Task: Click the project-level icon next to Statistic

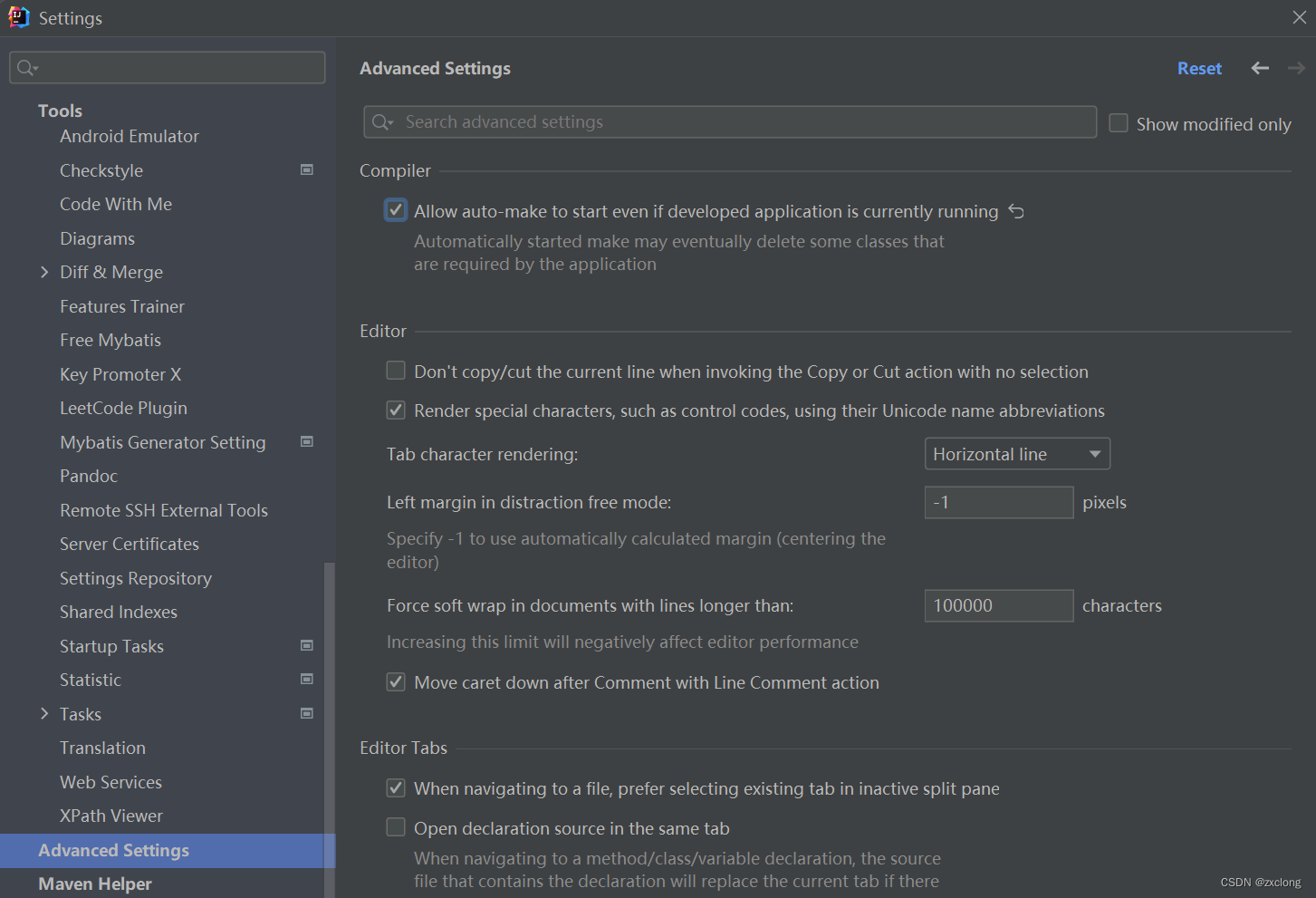Action: (x=307, y=679)
